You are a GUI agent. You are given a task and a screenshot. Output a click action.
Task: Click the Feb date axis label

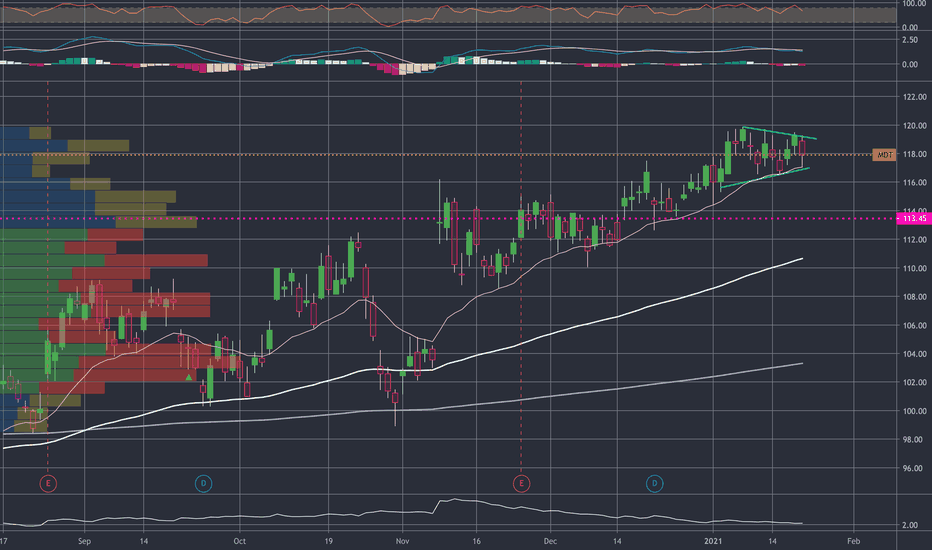click(x=853, y=541)
